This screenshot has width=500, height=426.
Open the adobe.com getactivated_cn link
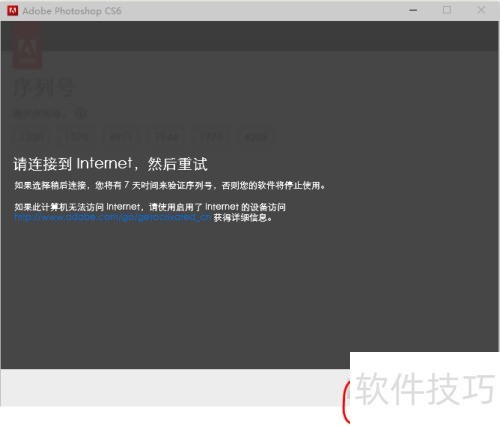coord(112,218)
